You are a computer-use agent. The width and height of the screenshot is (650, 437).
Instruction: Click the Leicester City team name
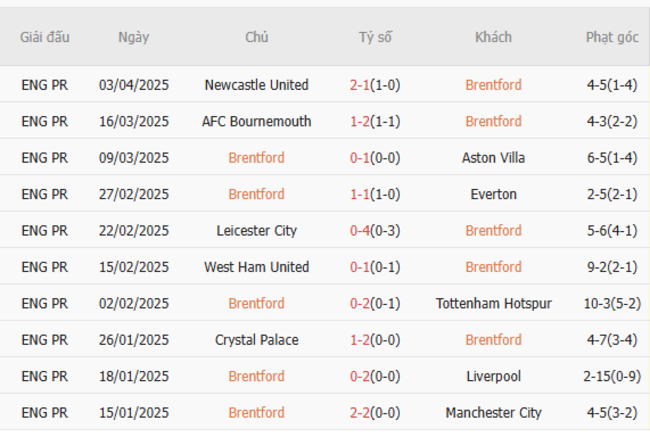[256, 230]
